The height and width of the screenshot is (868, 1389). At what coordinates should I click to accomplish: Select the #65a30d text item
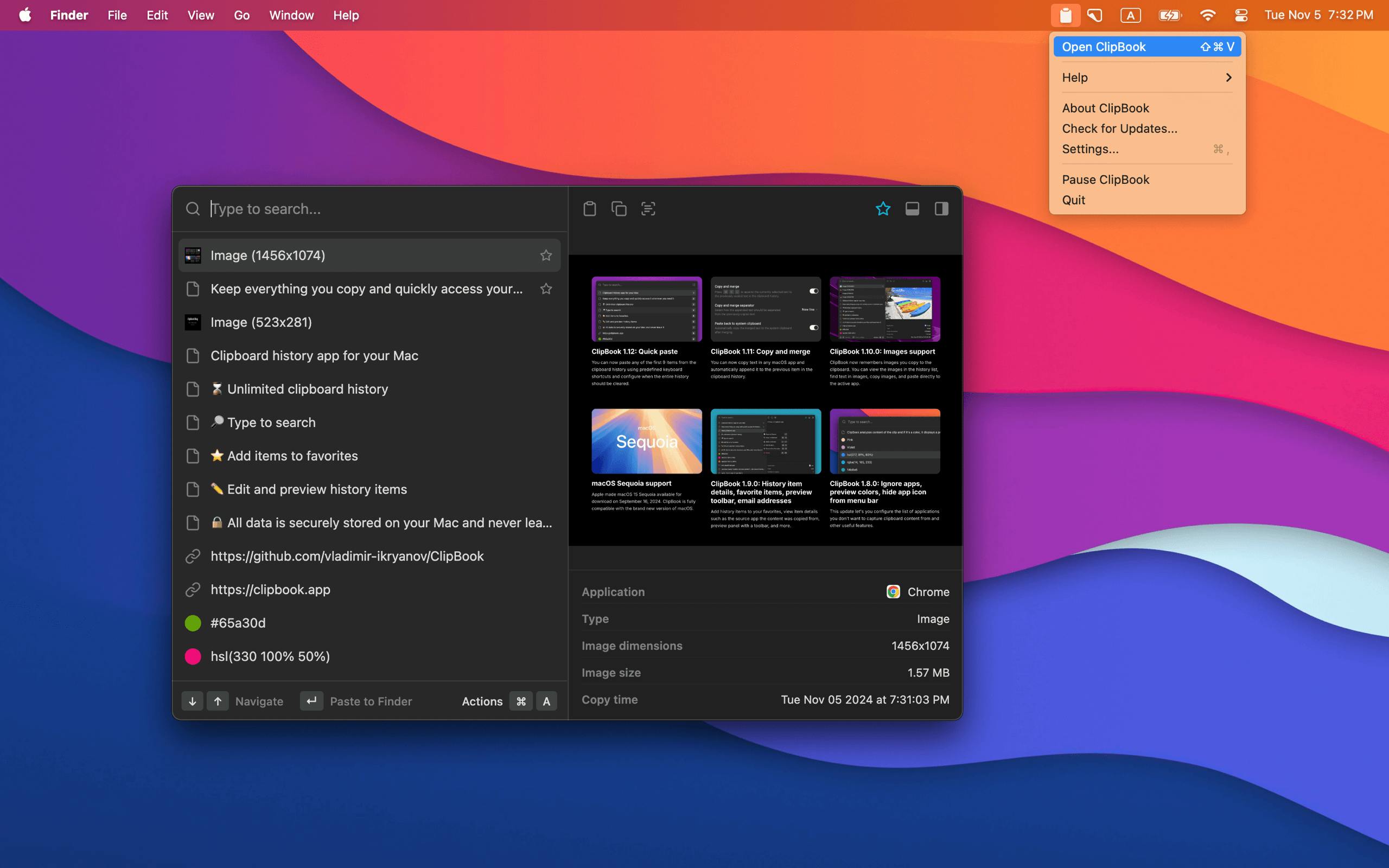pyautogui.click(x=369, y=623)
